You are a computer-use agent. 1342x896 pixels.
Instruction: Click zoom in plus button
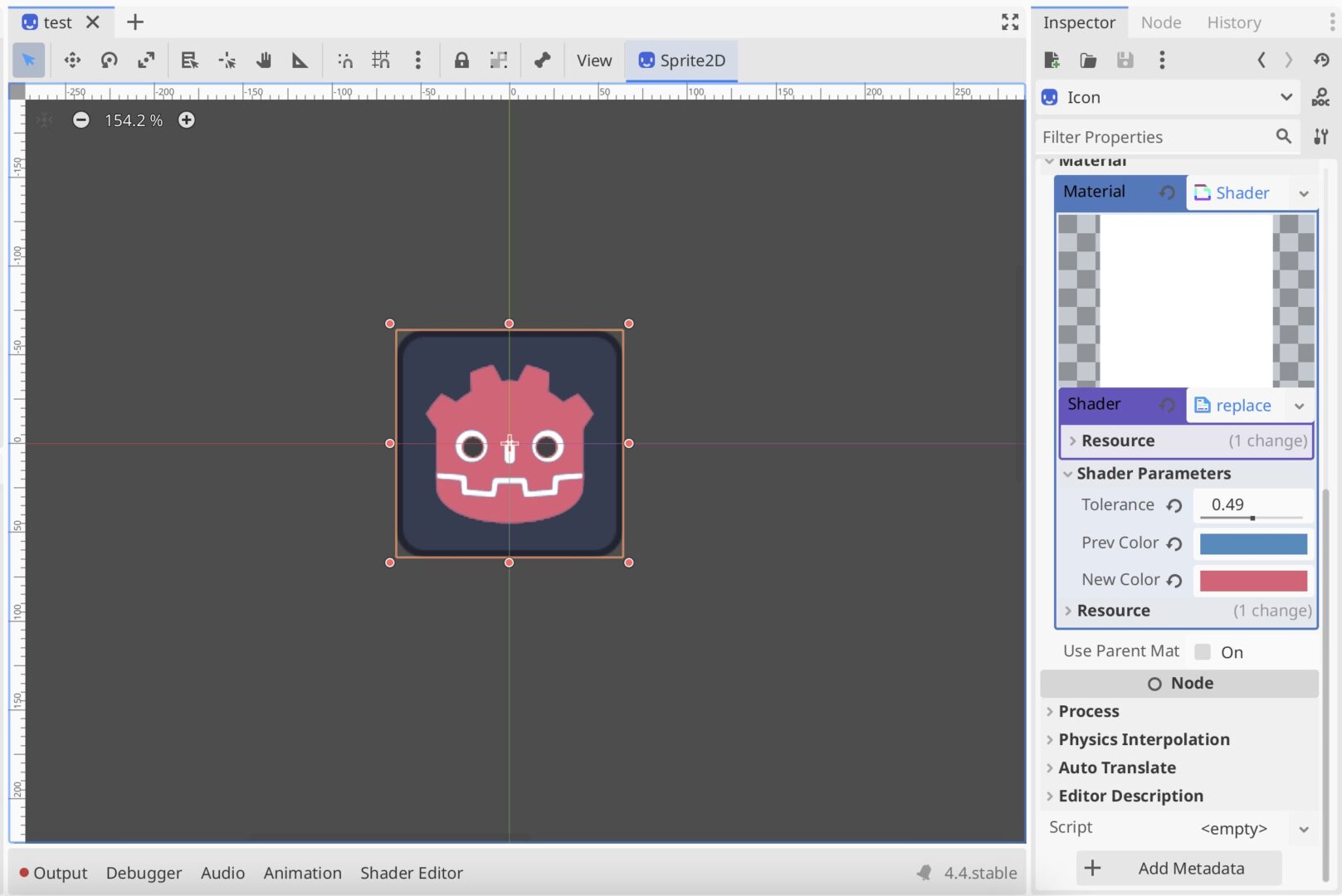click(x=187, y=120)
